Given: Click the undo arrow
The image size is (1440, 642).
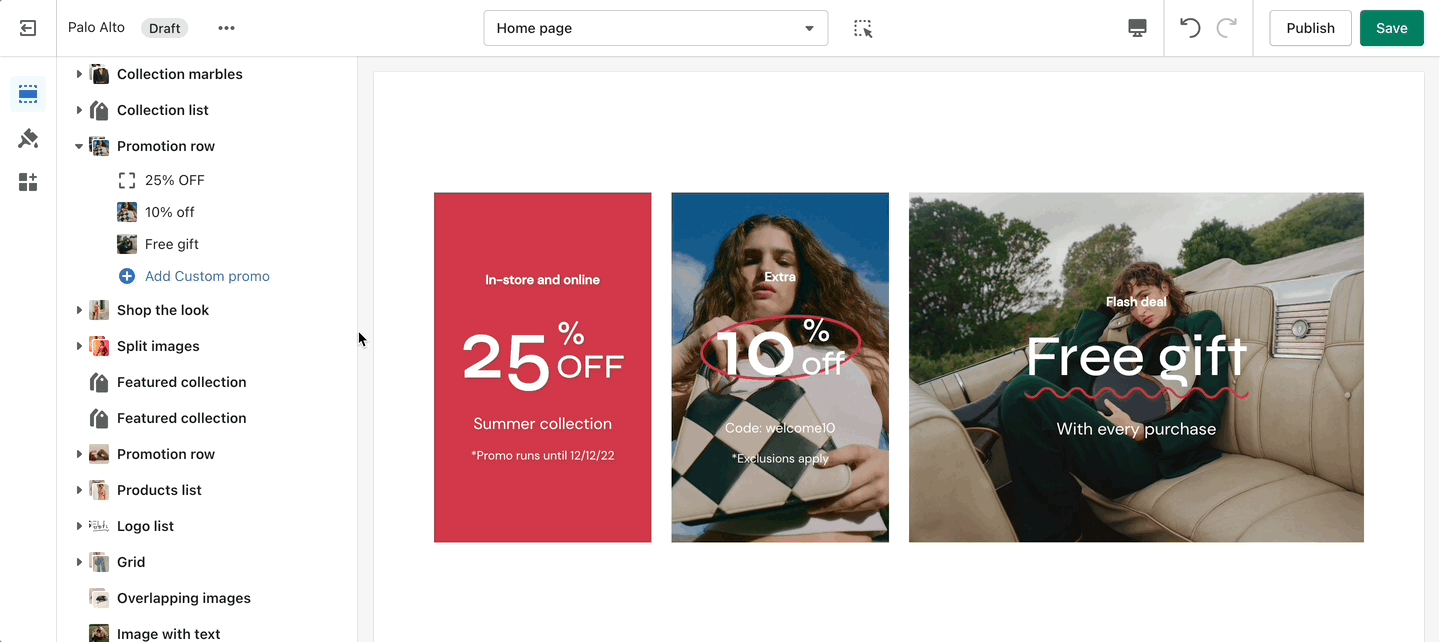Looking at the screenshot, I should [1189, 28].
